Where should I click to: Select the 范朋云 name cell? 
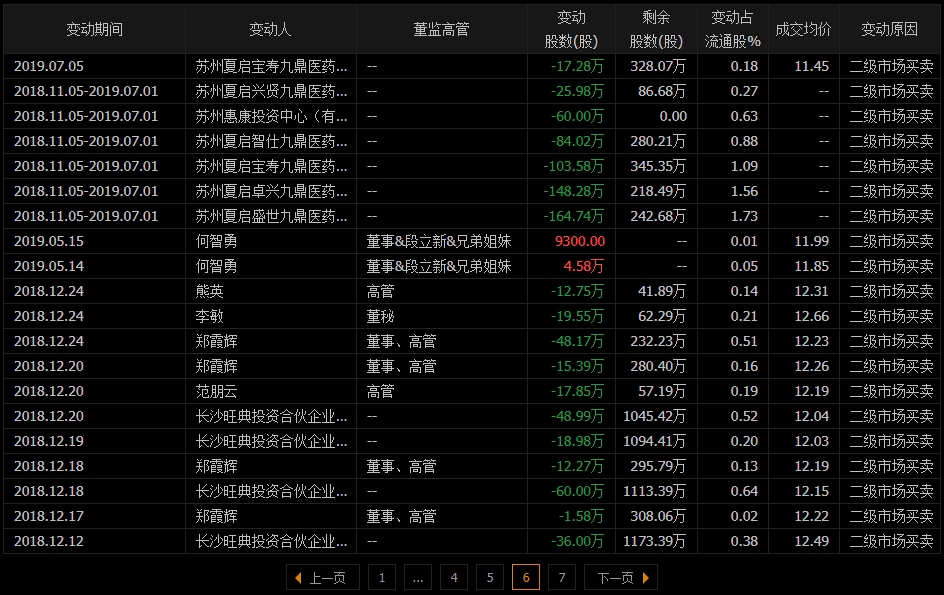[216, 391]
